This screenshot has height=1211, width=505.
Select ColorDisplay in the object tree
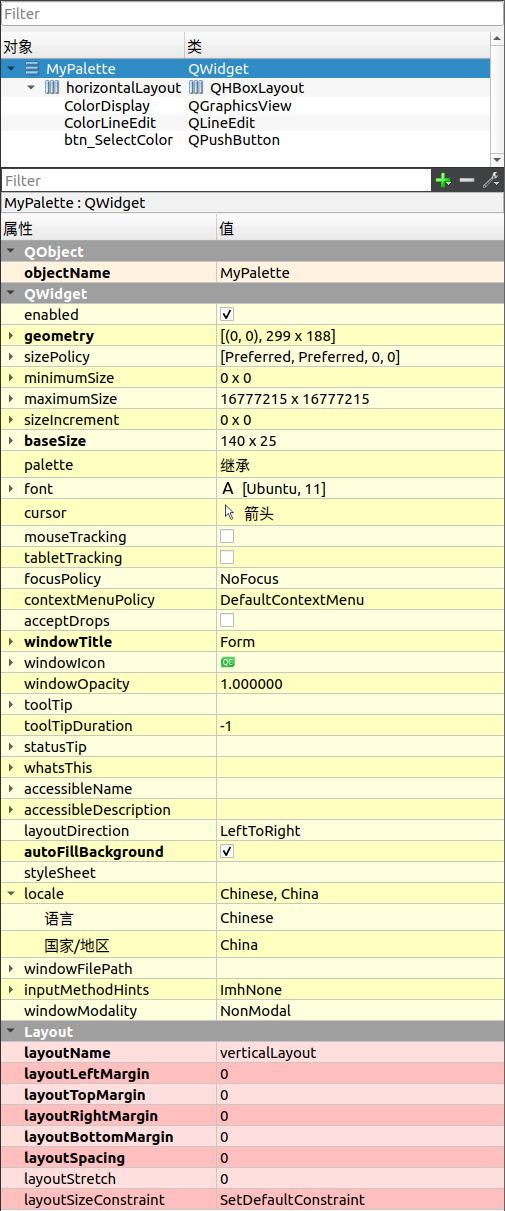coord(107,106)
